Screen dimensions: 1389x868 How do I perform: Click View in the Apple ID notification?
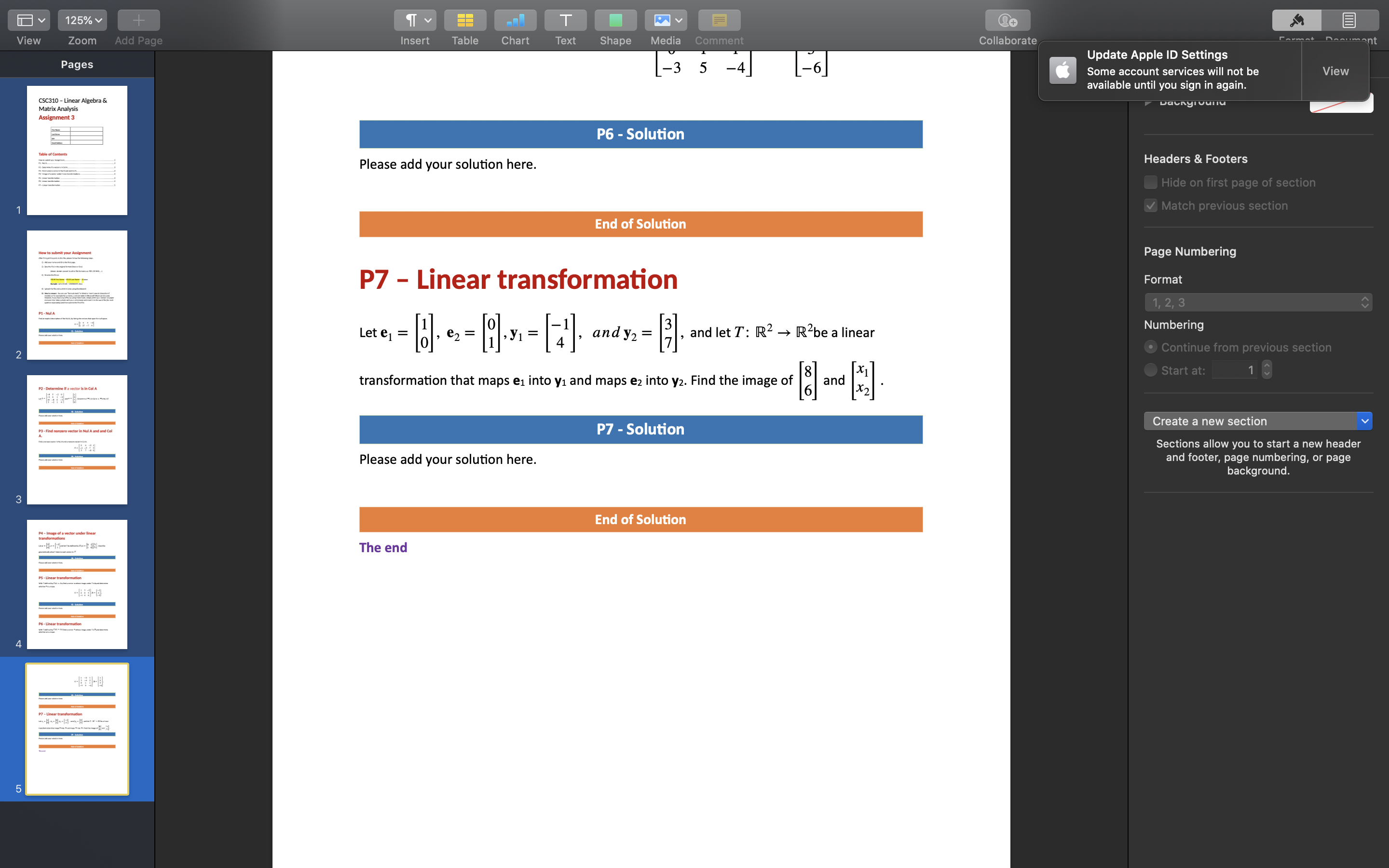[x=1335, y=70]
